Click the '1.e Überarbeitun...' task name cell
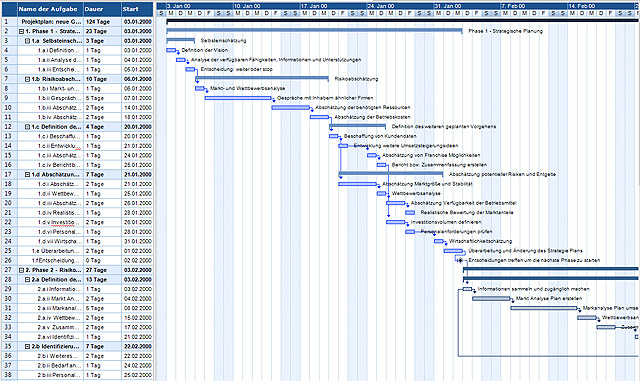Viewport: 640px width, 381px height. pos(50,251)
